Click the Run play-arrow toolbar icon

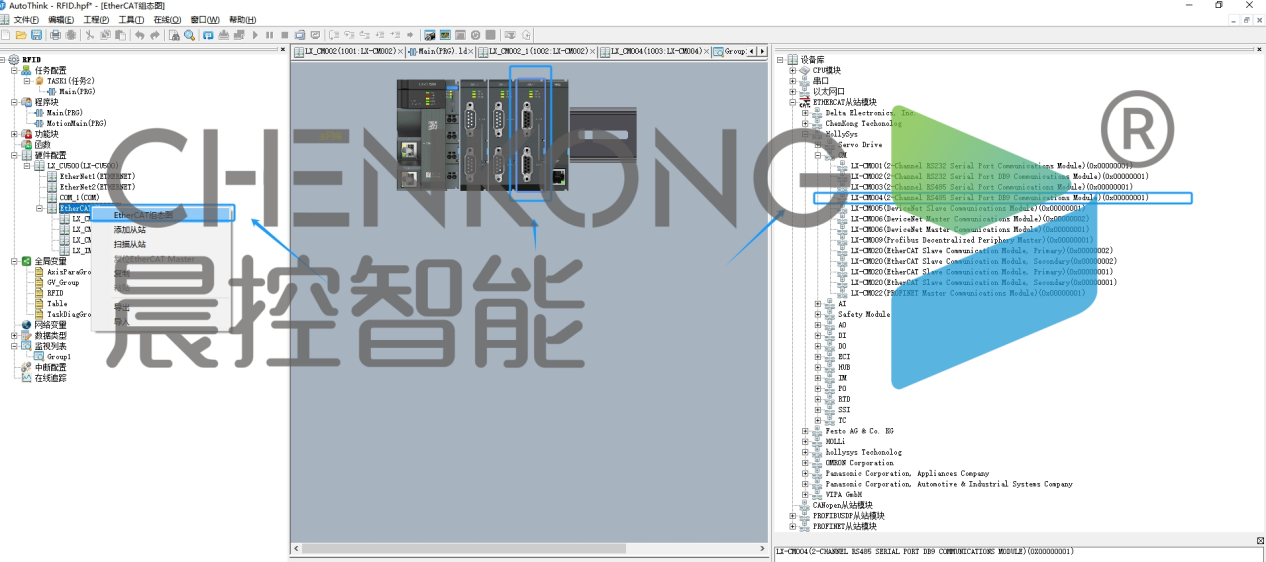[255, 35]
